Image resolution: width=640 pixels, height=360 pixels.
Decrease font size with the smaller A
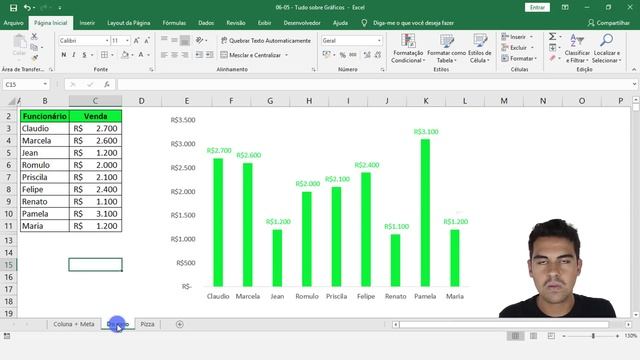147,40
